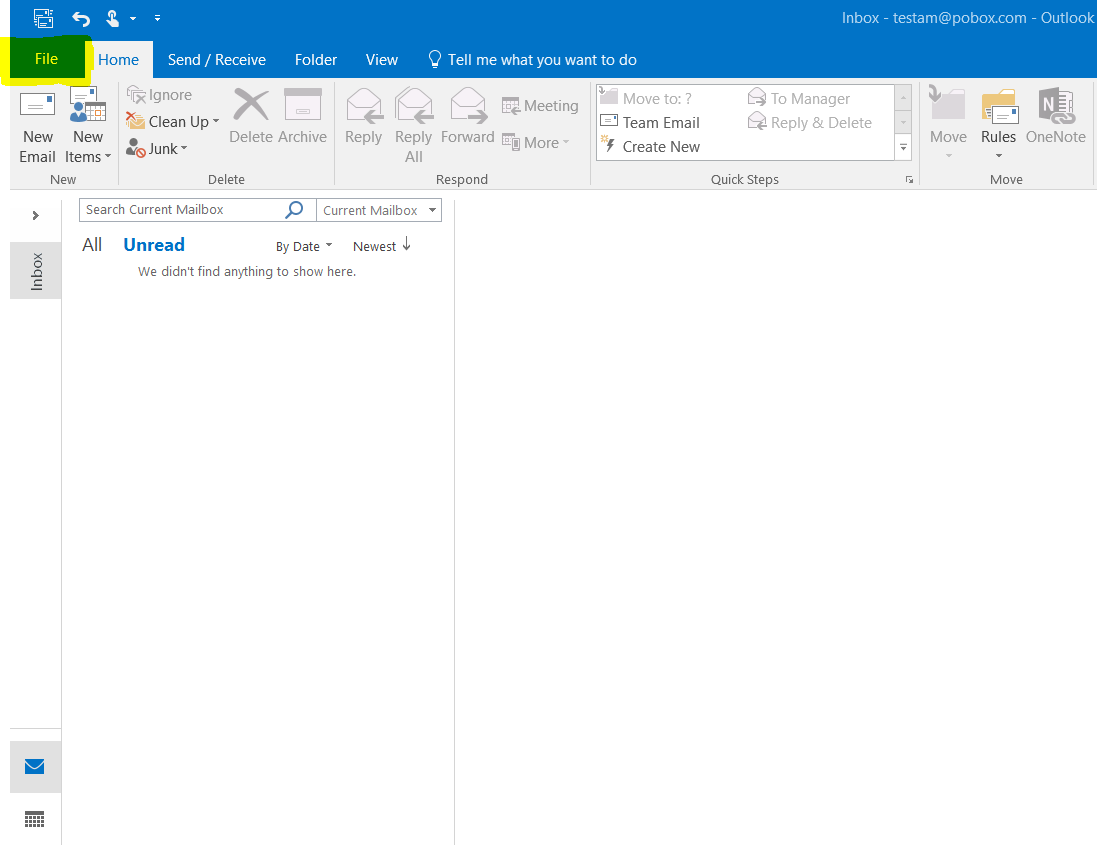Image resolution: width=1097 pixels, height=845 pixels.
Task: Open the By Date arrangement dropdown
Action: (x=304, y=246)
